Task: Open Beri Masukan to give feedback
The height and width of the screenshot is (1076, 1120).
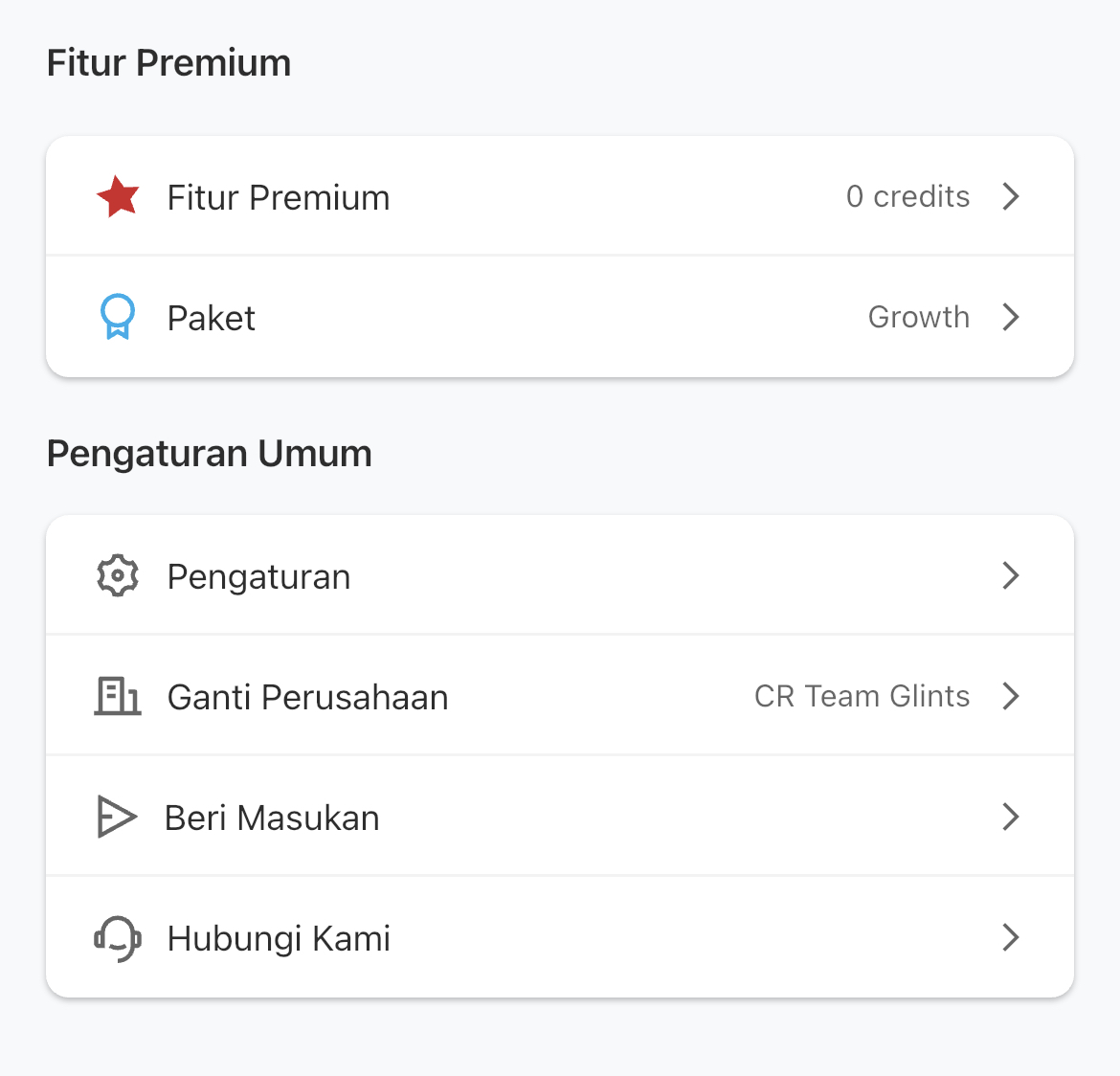Action: [272, 818]
